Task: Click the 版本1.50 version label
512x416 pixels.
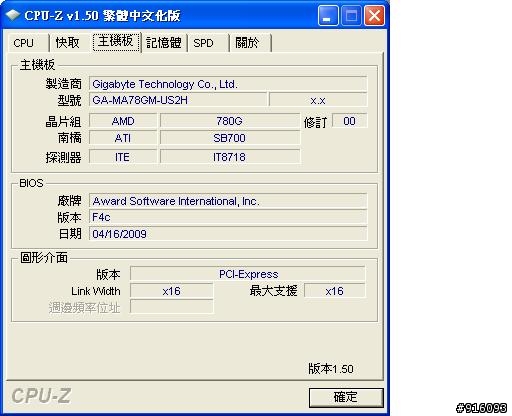Action: [x=331, y=369]
